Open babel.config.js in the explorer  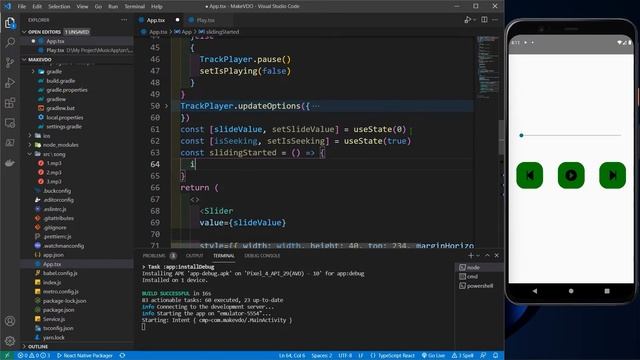[60, 273]
